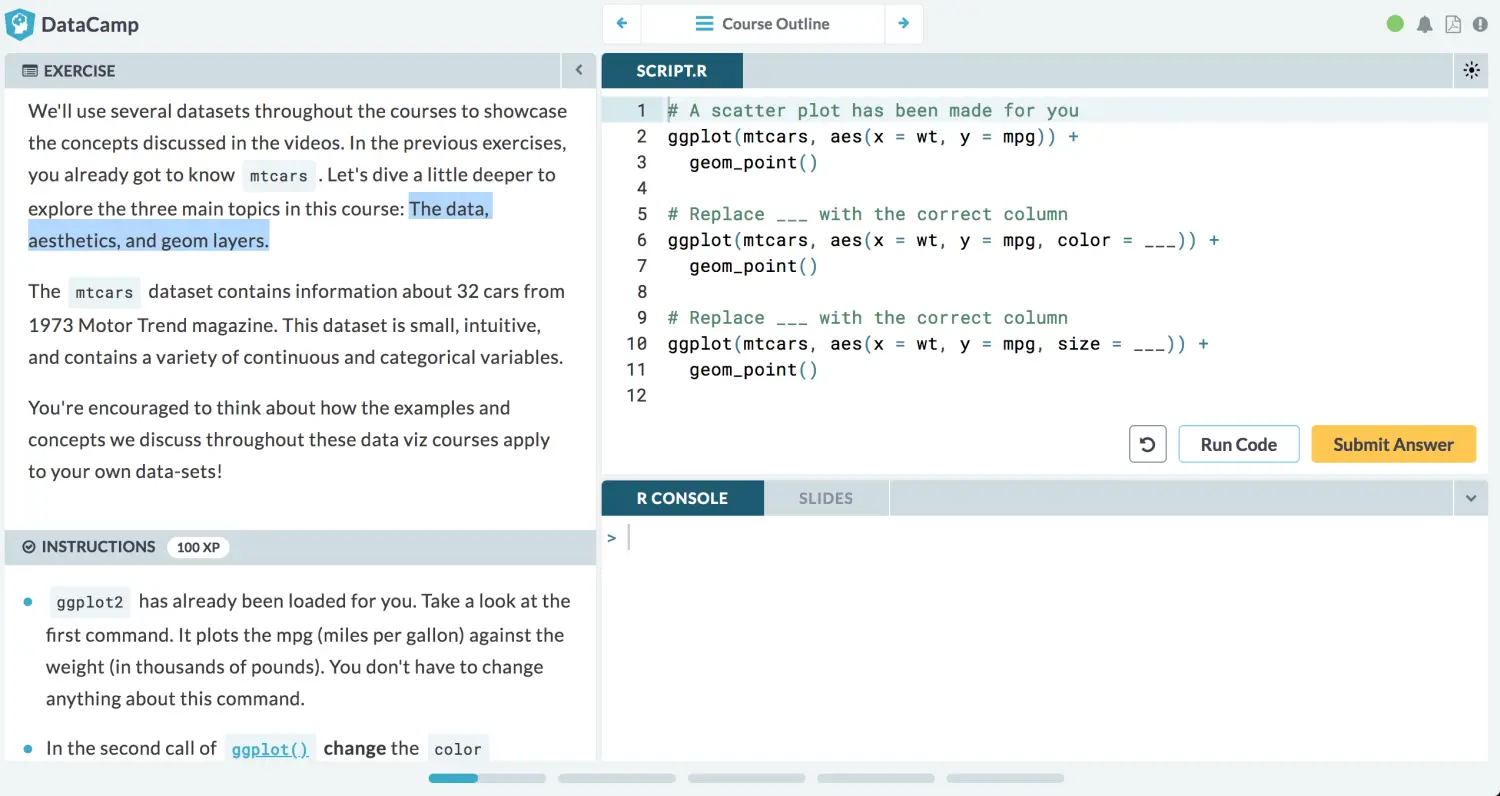This screenshot has width=1500, height=796.
Task: Collapse the Exercise panel chevron
Action: pos(578,70)
